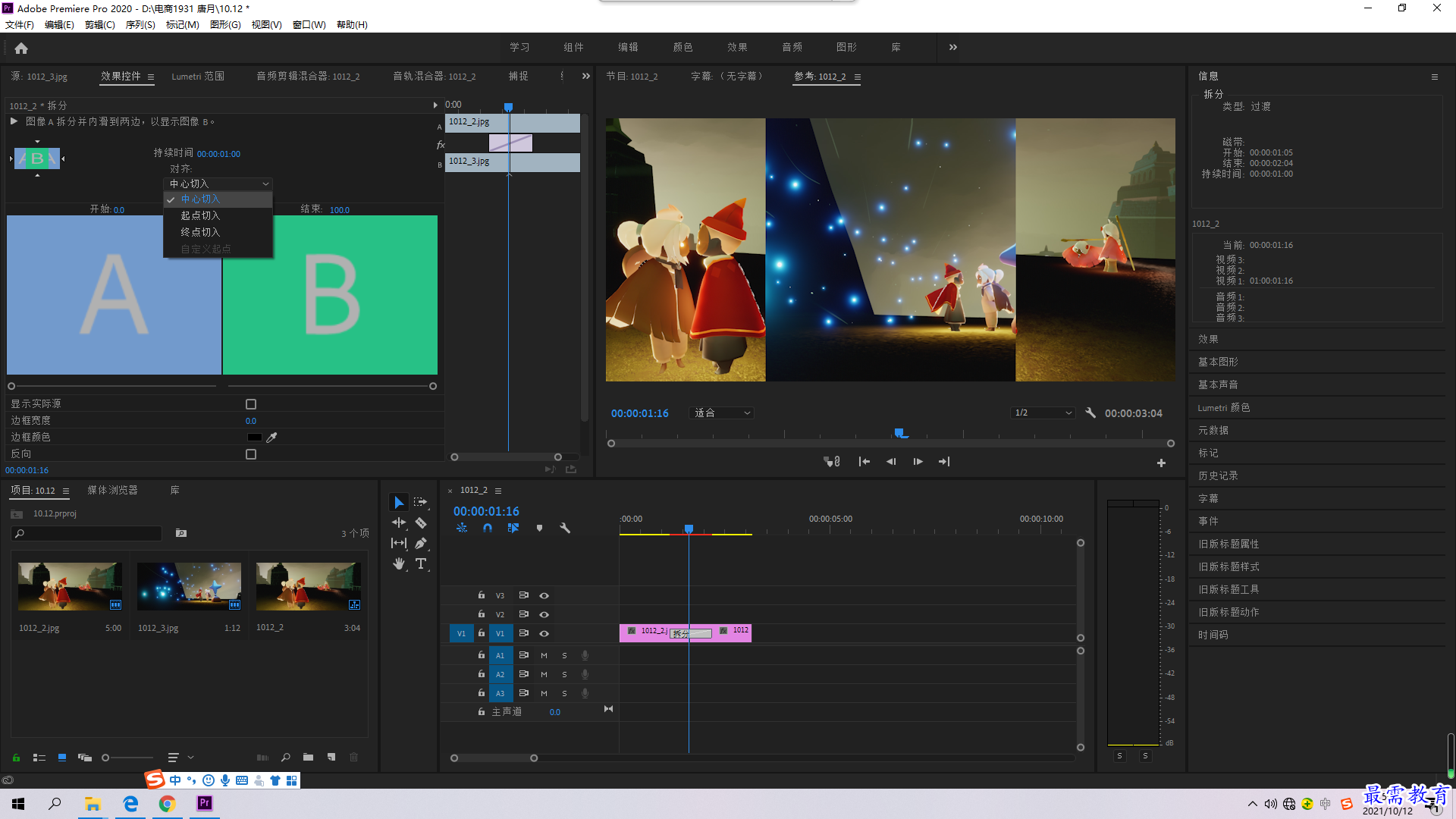The image size is (1456, 819).
Task: Select the Track Select Forward tool
Action: coord(421,503)
